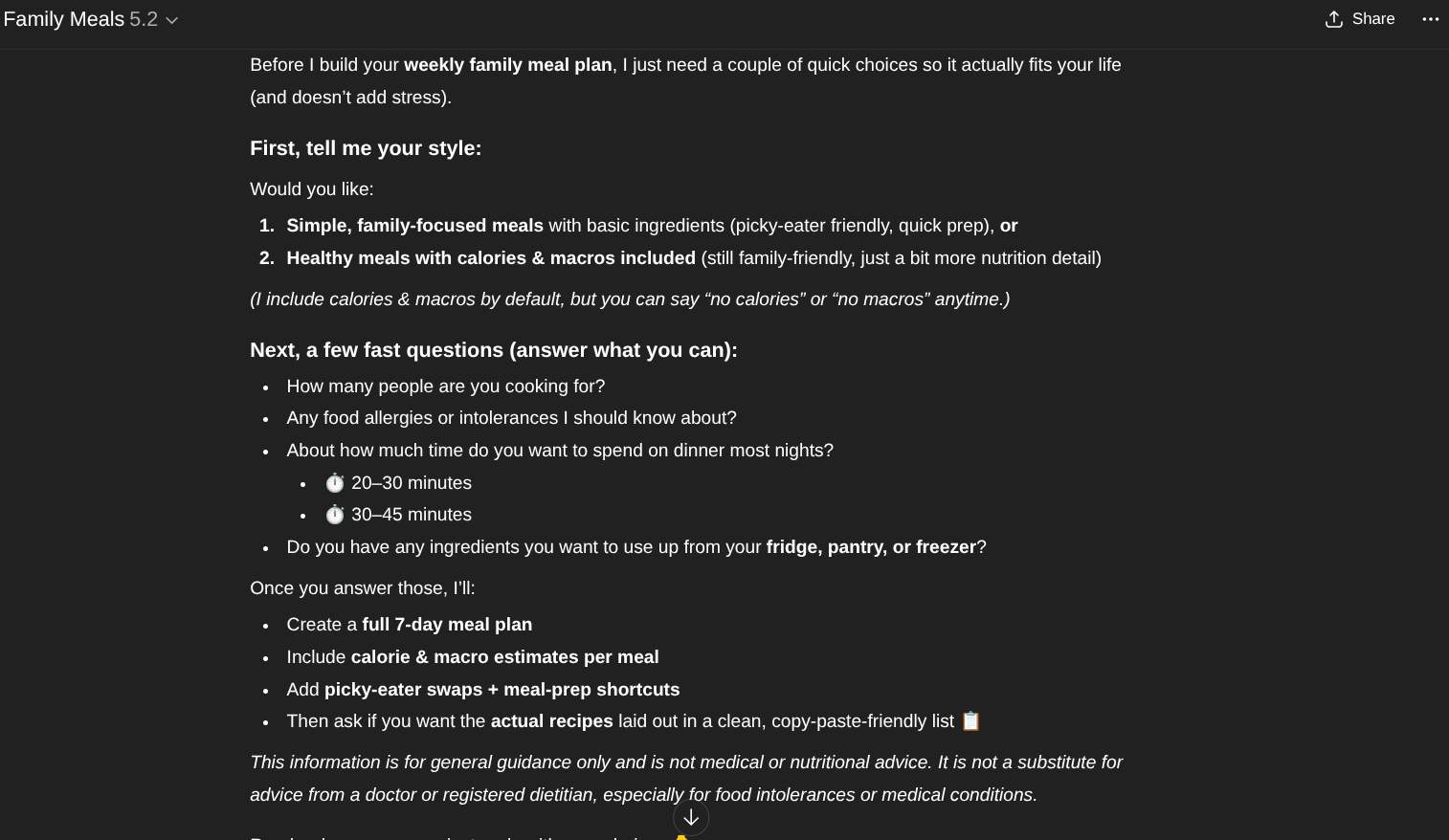
Task: Click the scroll-to-bottom down arrow button
Action: point(691,818)
